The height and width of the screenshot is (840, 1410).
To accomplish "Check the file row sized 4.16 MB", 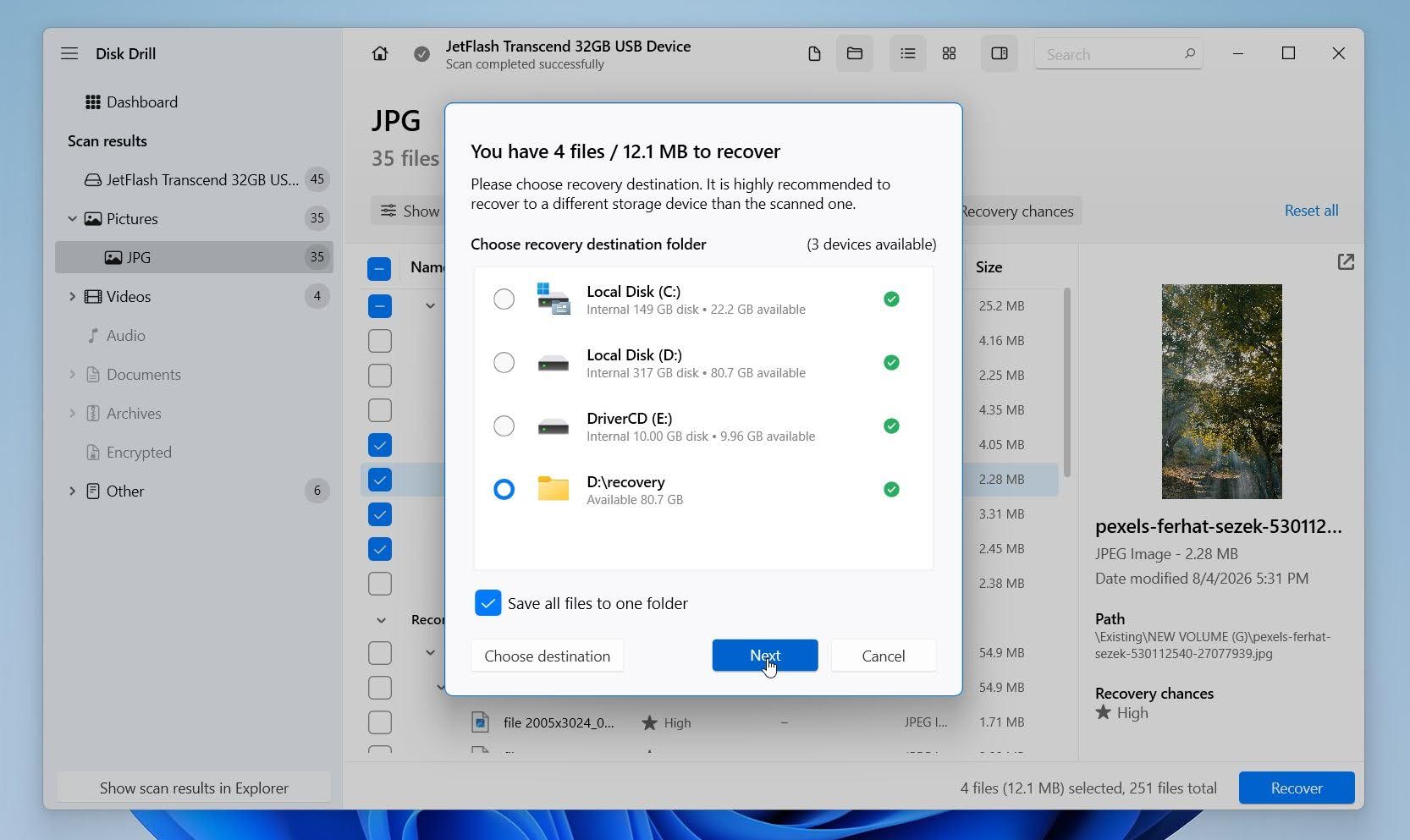I will pyautogui.click(x=380, y=341).
